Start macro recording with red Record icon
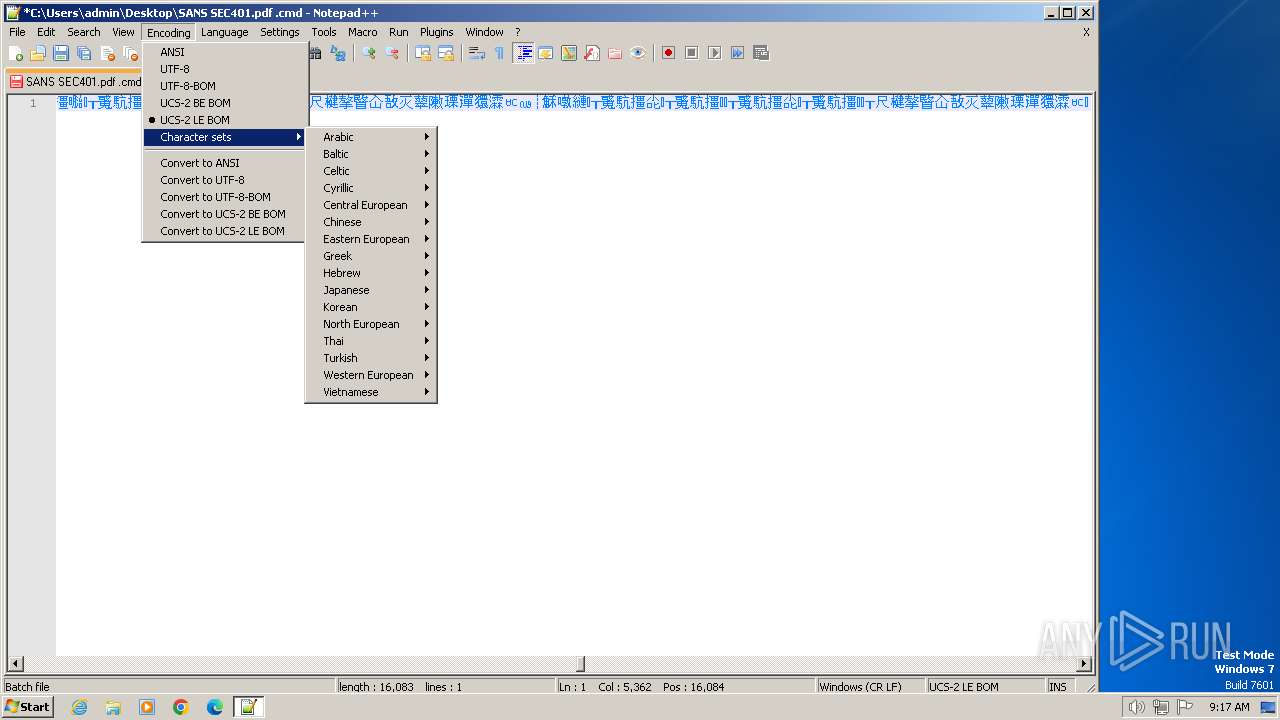Image resolution: width=1280 pixels, height=720 pixels. click(x=669, y=53)
